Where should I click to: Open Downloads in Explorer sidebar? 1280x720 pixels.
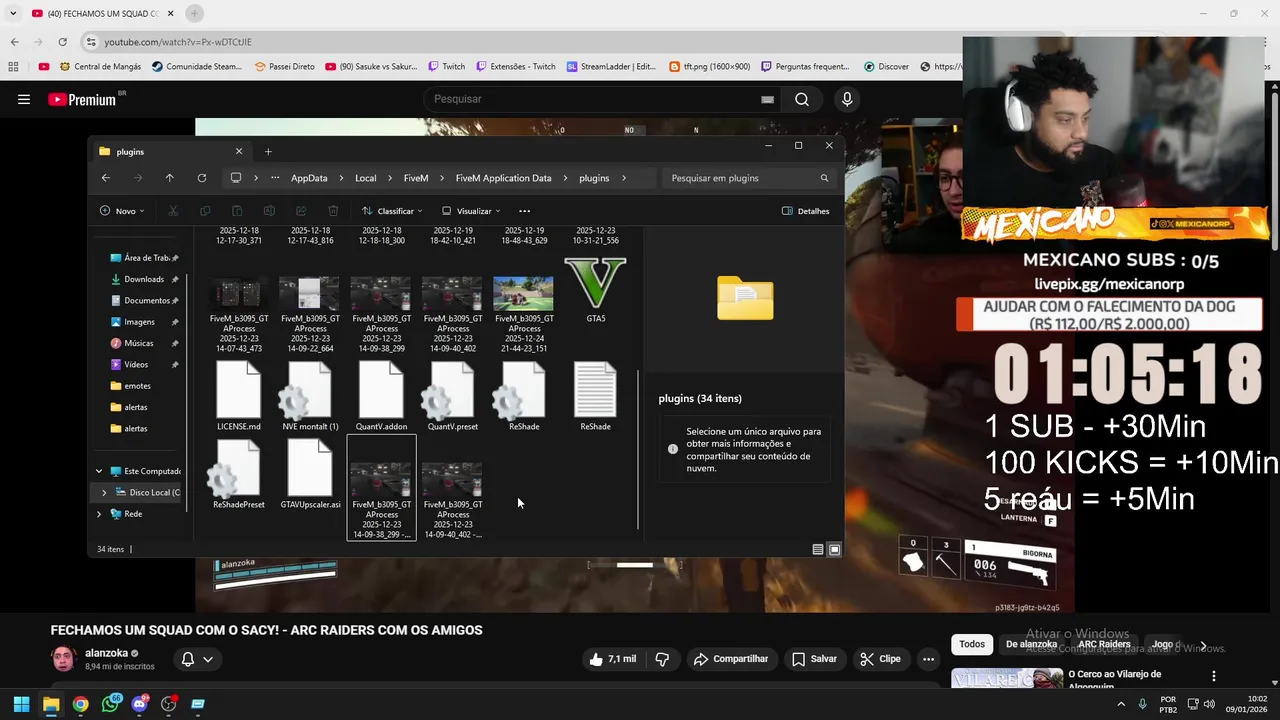[x=145, y=279]
